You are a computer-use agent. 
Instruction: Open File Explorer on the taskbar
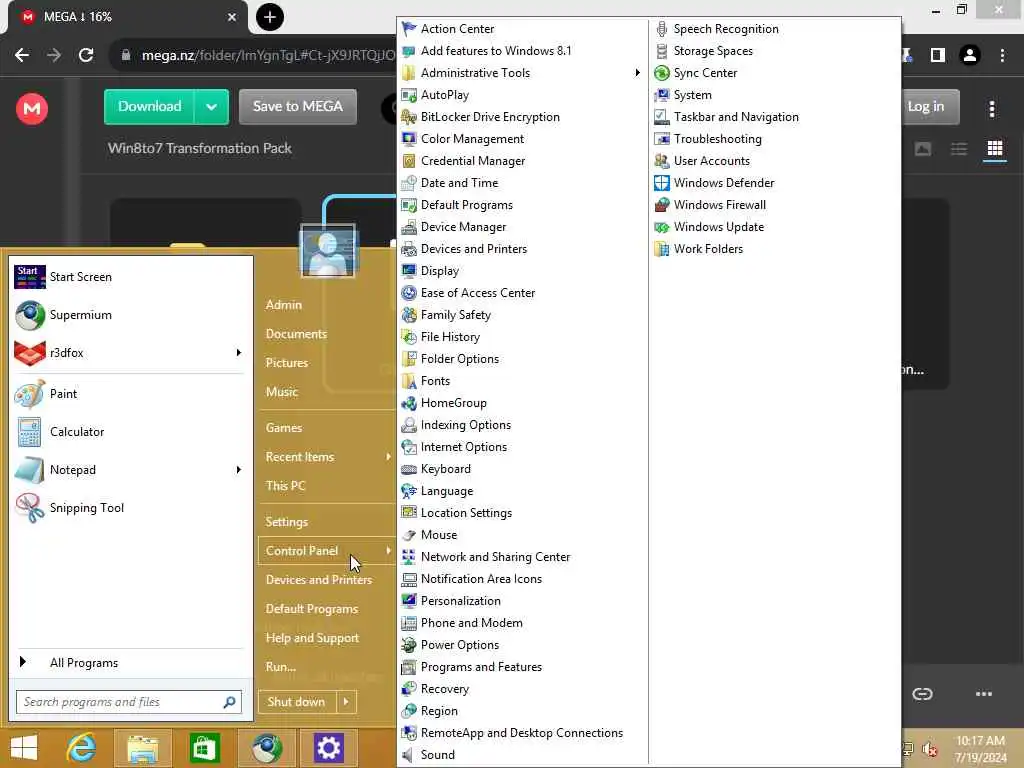click(x=142, y=748)
